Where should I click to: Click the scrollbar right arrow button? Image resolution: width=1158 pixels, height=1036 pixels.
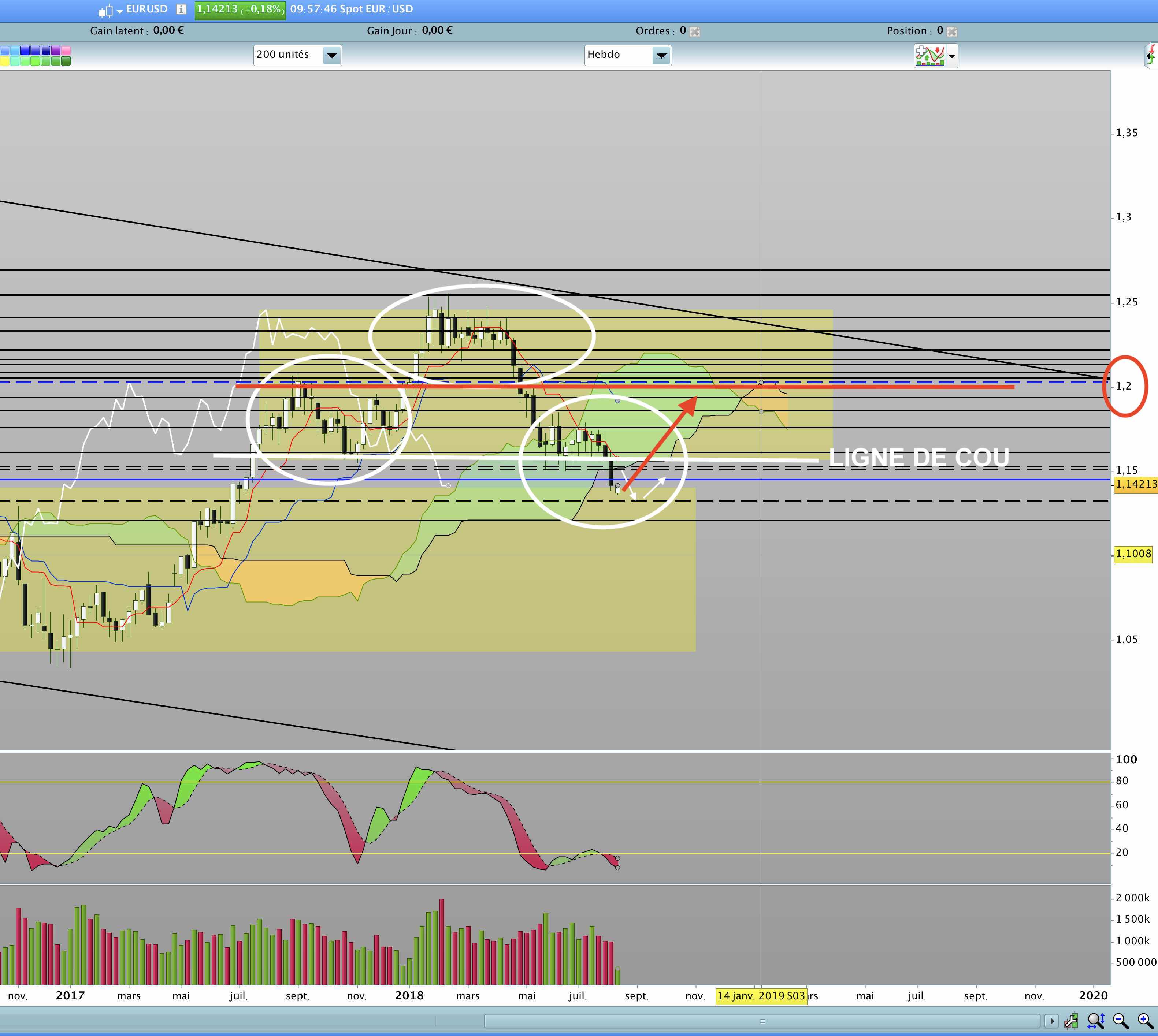click(x=1051, y=1021)
